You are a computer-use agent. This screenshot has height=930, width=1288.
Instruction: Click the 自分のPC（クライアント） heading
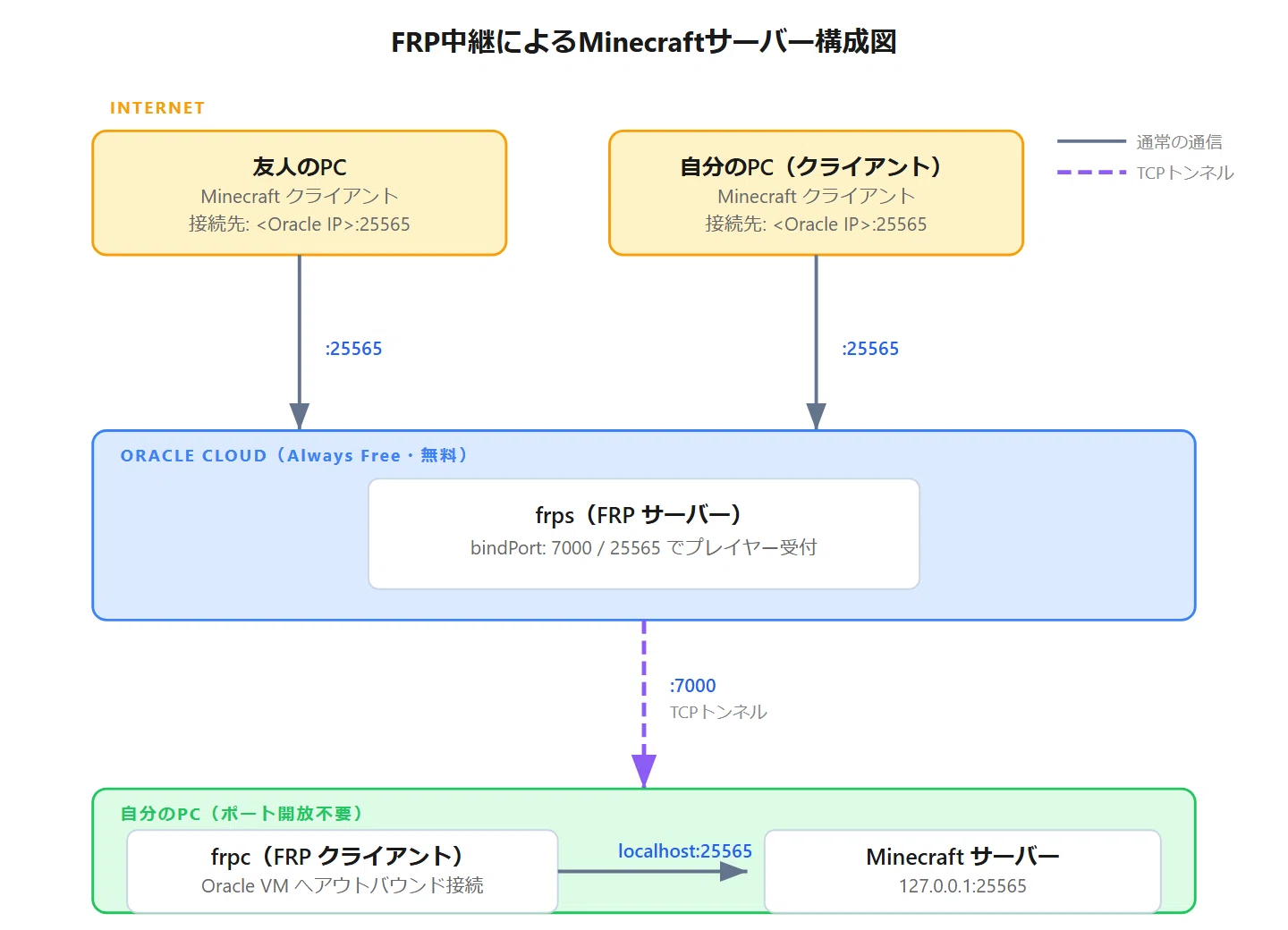(x=816, y=167)
